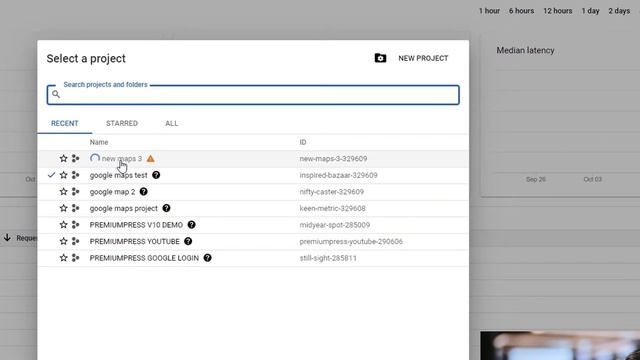
Task: Open help icon next to google maps test
Action: coord(156,175)
